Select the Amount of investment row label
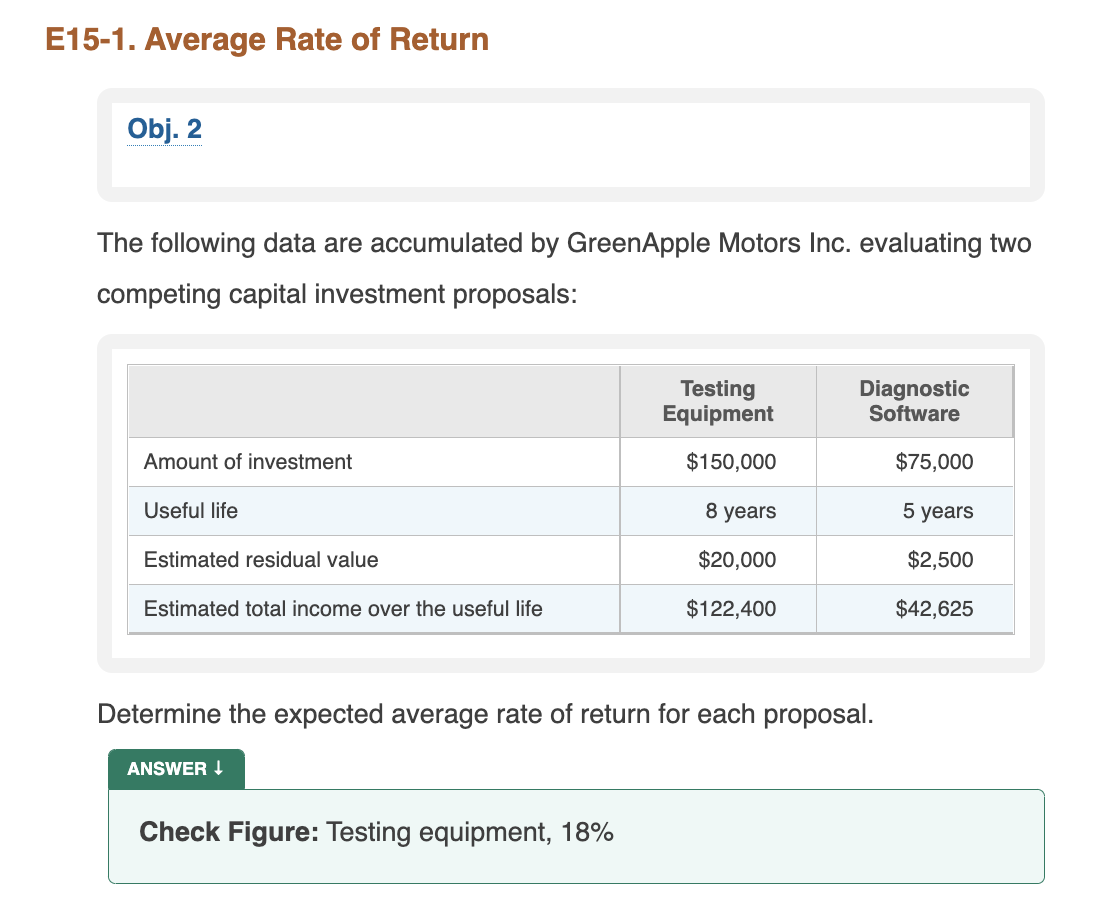1094x904 pixels. (248, 462)
